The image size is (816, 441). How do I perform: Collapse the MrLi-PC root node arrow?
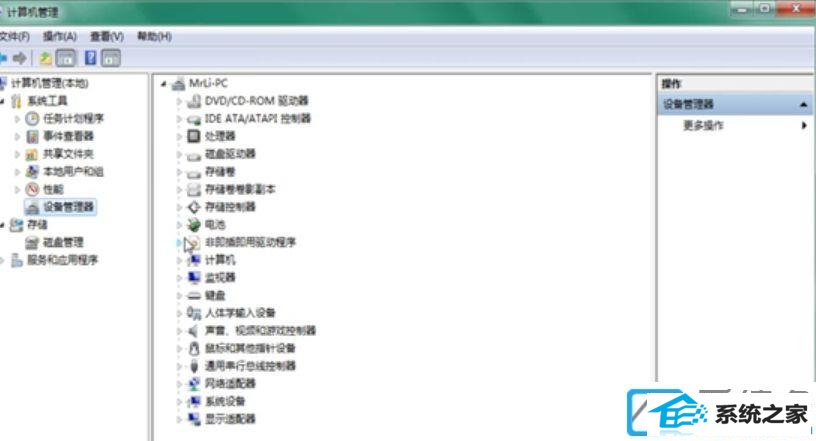click(x=163, y=83)
